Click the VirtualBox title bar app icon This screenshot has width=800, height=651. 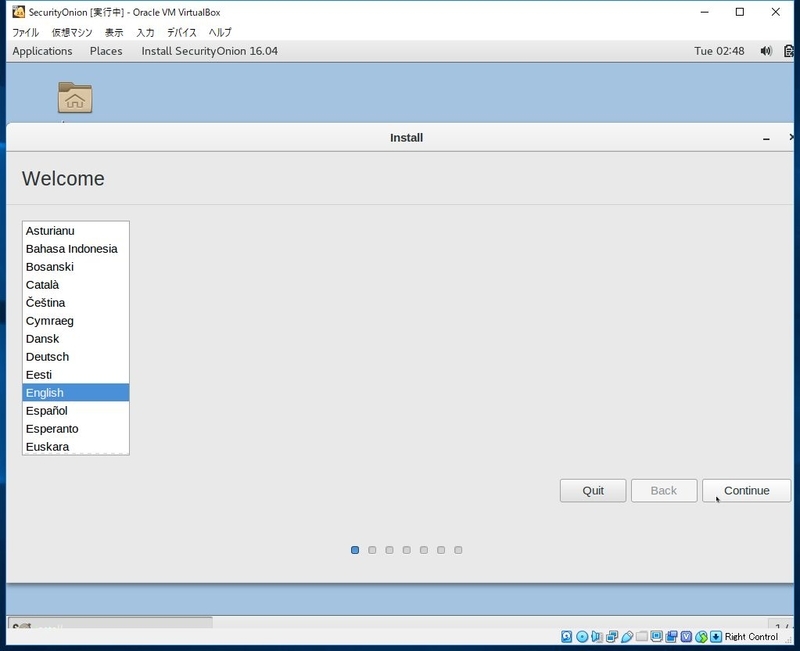point(18,12)
